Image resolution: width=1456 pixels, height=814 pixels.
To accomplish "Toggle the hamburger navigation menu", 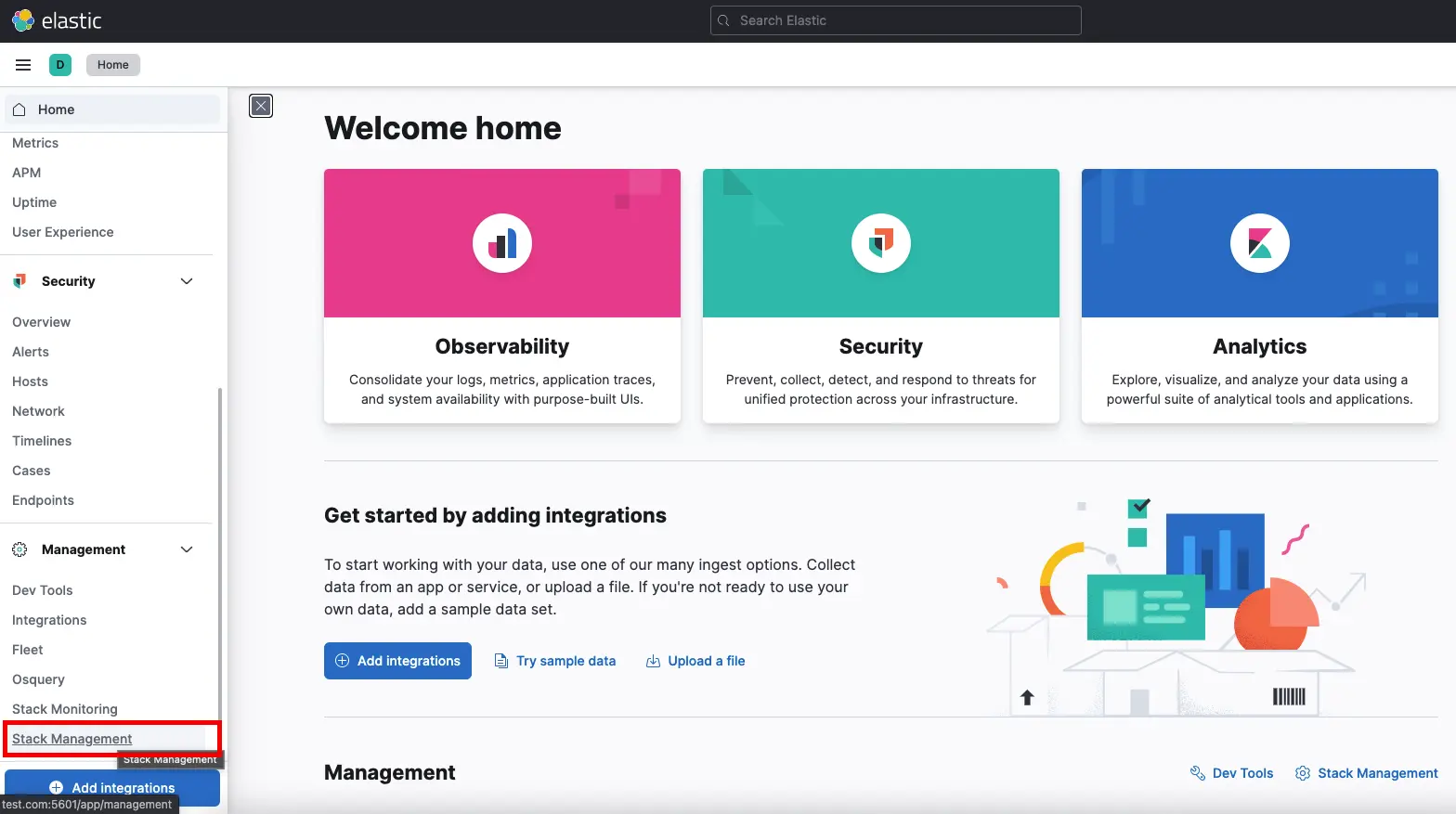I will (23, 65).
